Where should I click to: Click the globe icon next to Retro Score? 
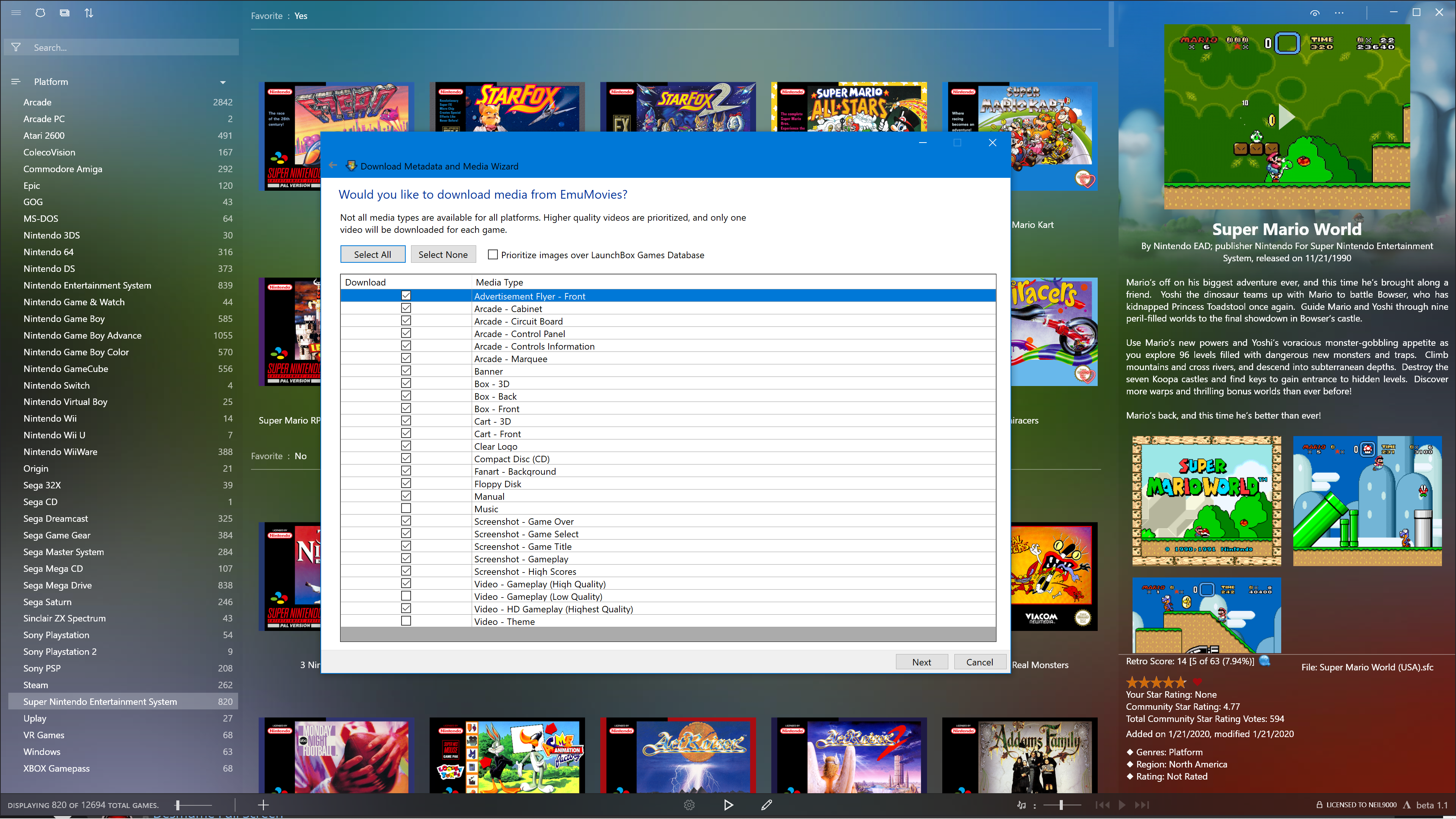coord(1265,661)
